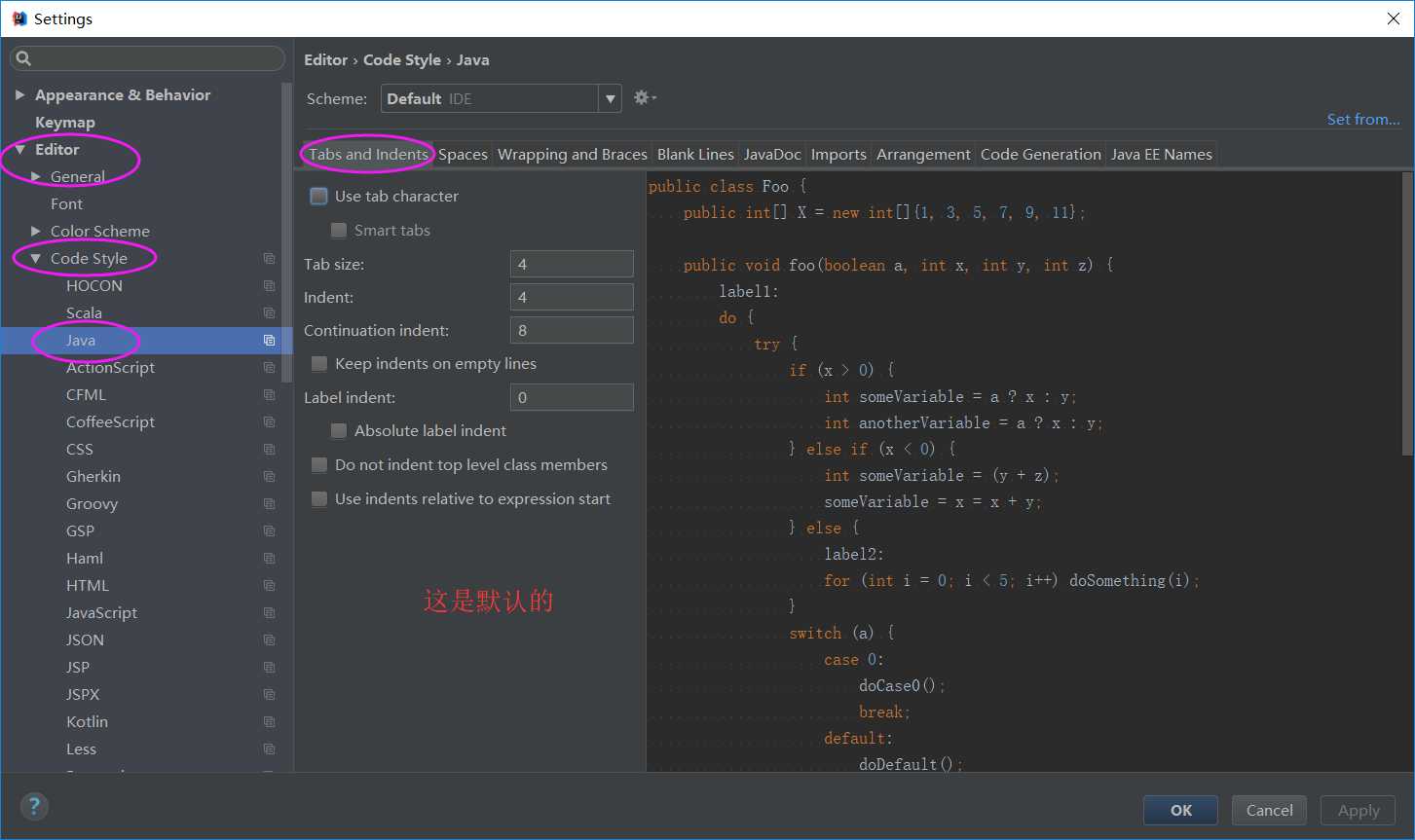This screenshot has height=840, width=1415.
Task: Click the help question mark icon
Action: click(x=34, y=806)
